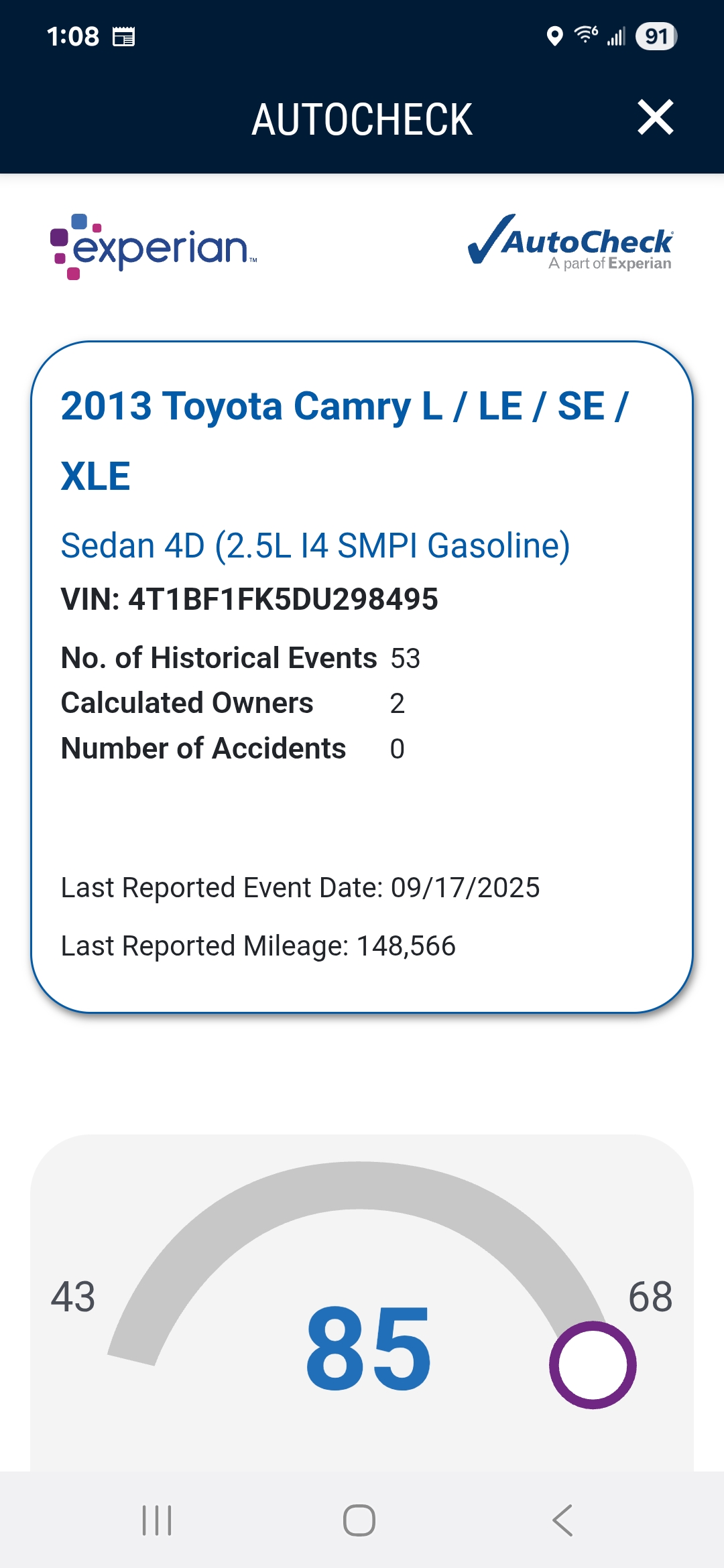Tap the location pin status icon
724x1568 pixels.
pyautogui.click(x=554, y=36)
